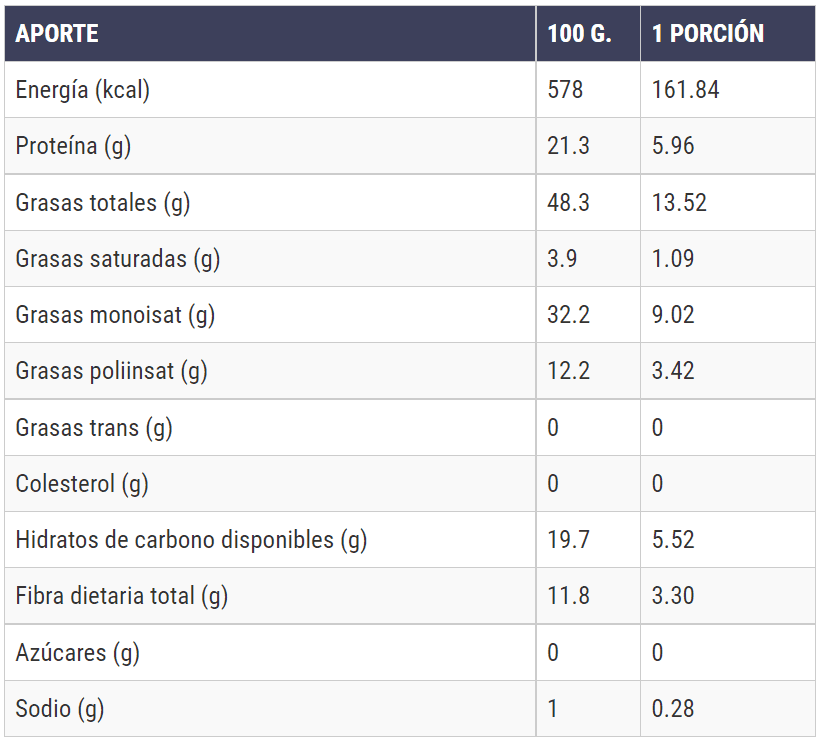The width and height of the screenshot is (820, 741).
Task: Select the 32.2 monounsaturated fat value
Action: coord(568,315)
